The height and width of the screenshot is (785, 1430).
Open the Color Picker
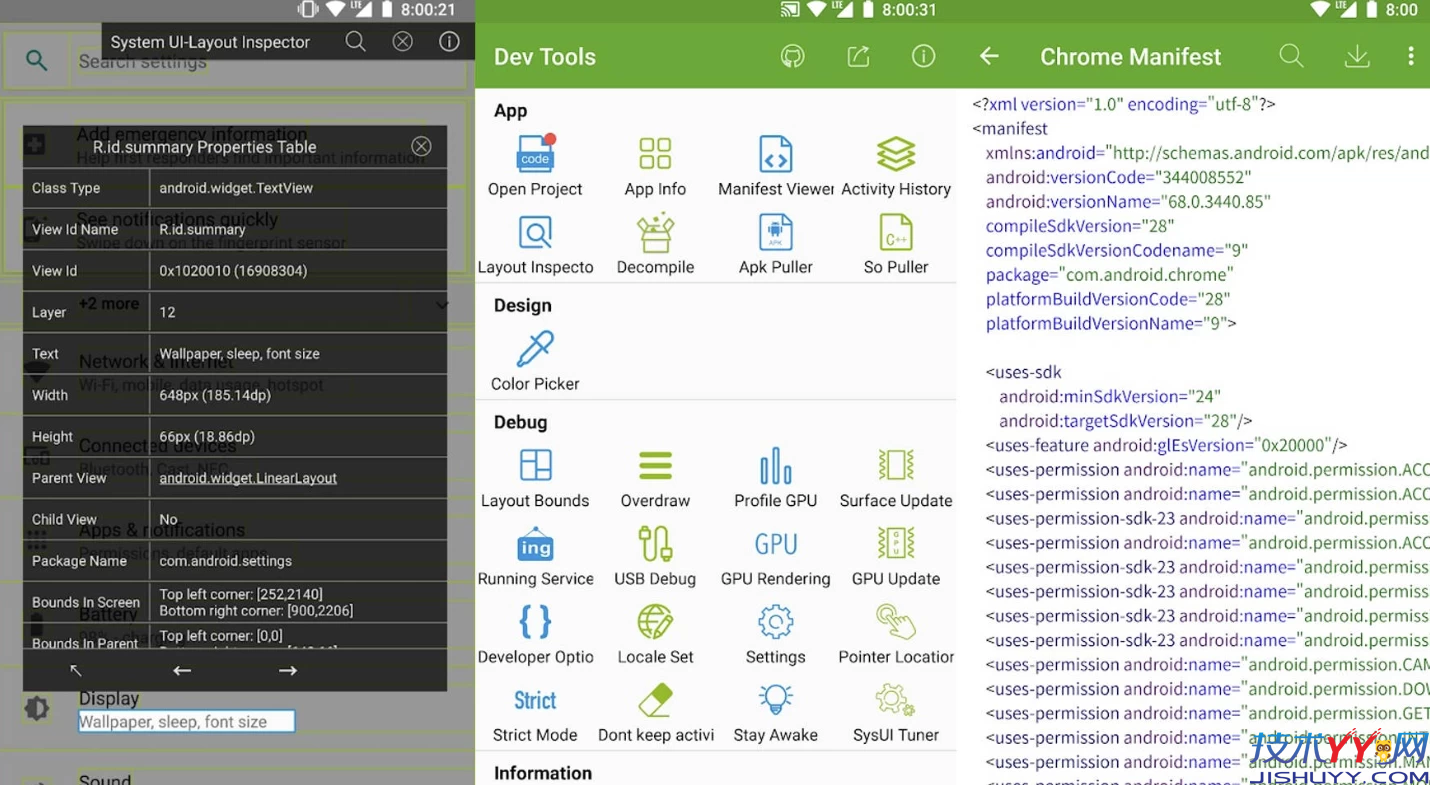point(533,359)
